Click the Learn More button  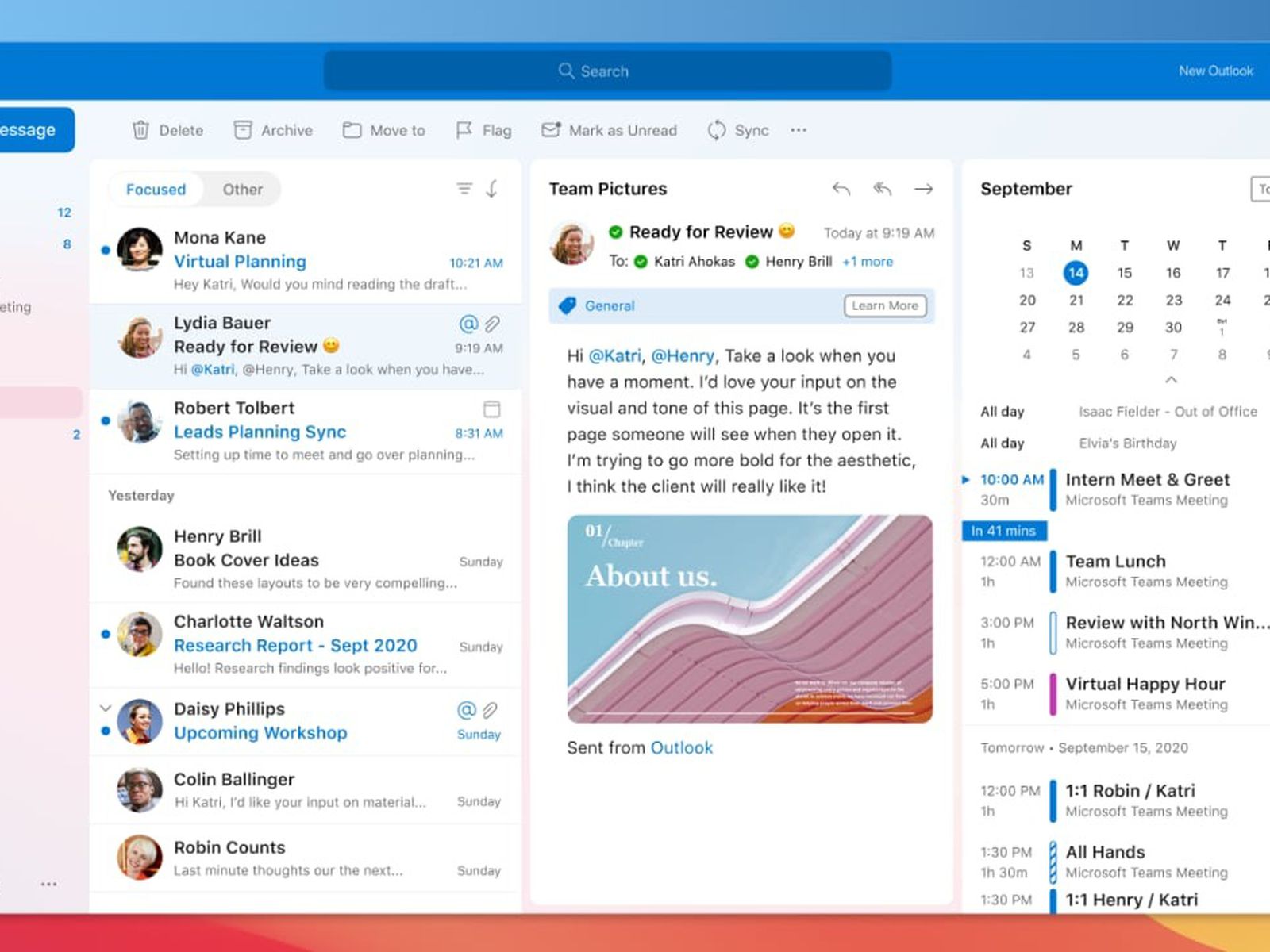(x=884, y=306)
